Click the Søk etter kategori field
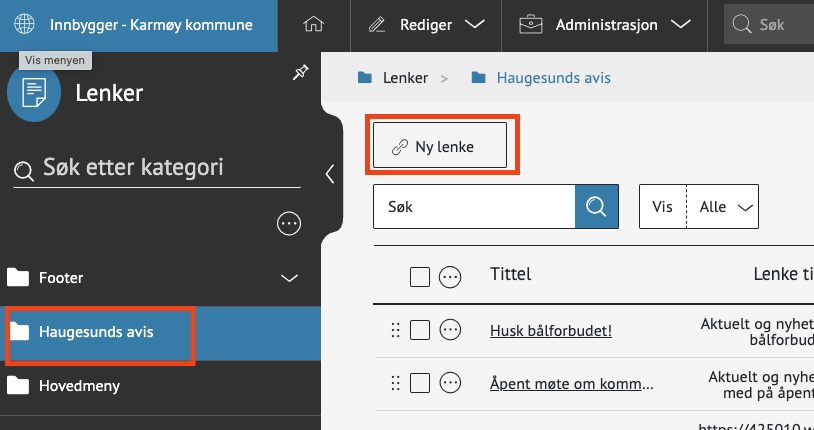 (x=157, y=168)
